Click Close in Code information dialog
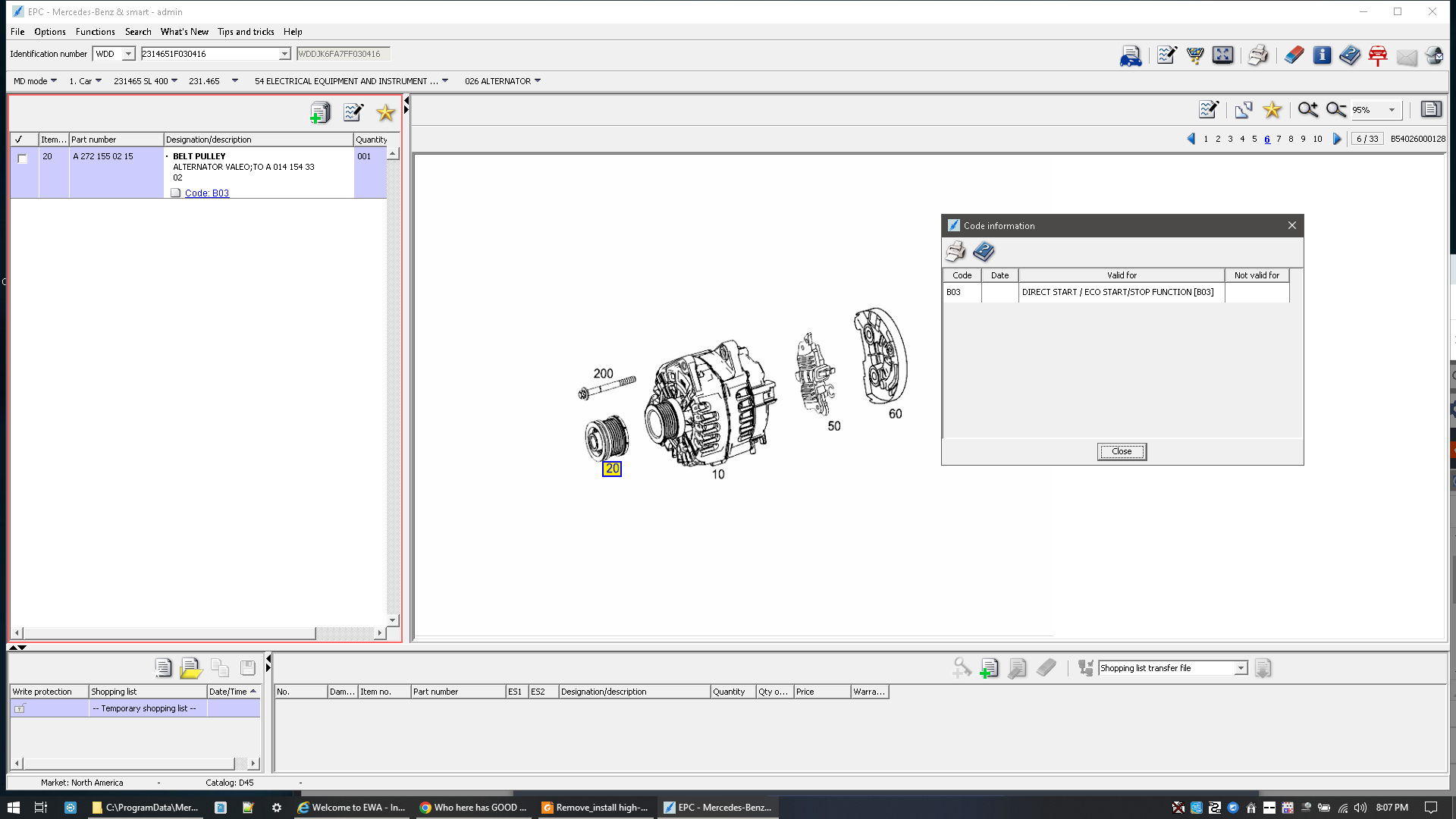Screen dimensions: 1456x819 [x=1121, y=451]
